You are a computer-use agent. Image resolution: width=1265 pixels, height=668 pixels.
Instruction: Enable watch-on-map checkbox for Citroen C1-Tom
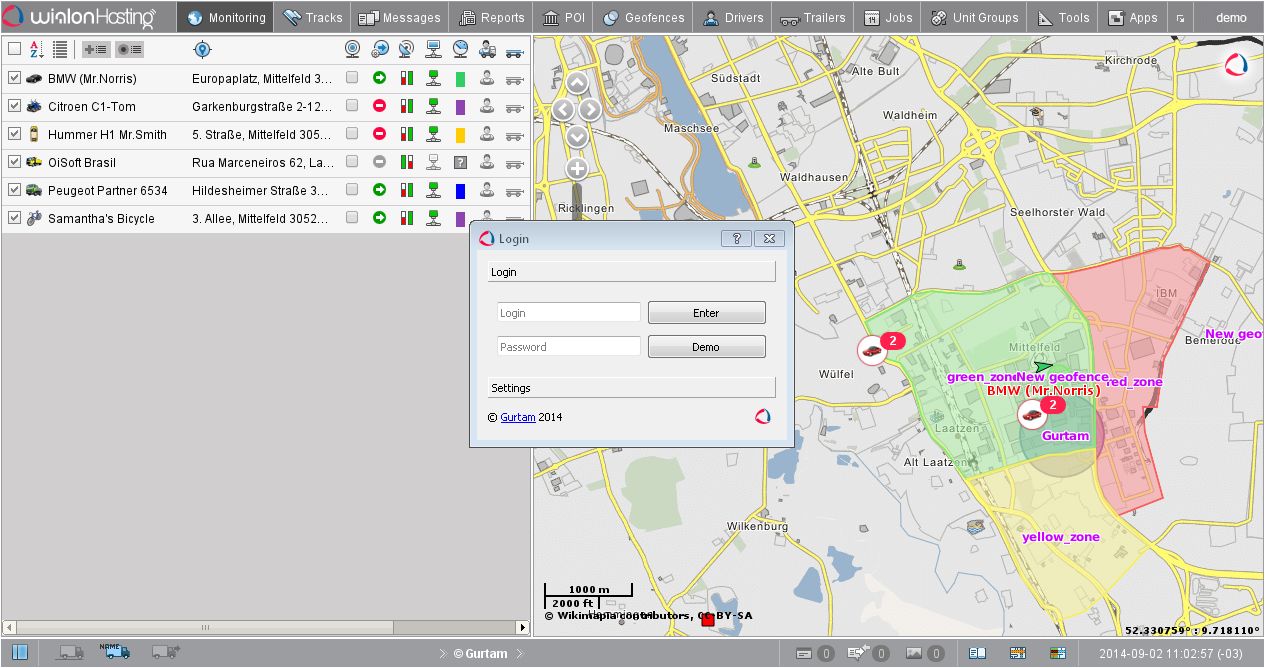[352, 106]
